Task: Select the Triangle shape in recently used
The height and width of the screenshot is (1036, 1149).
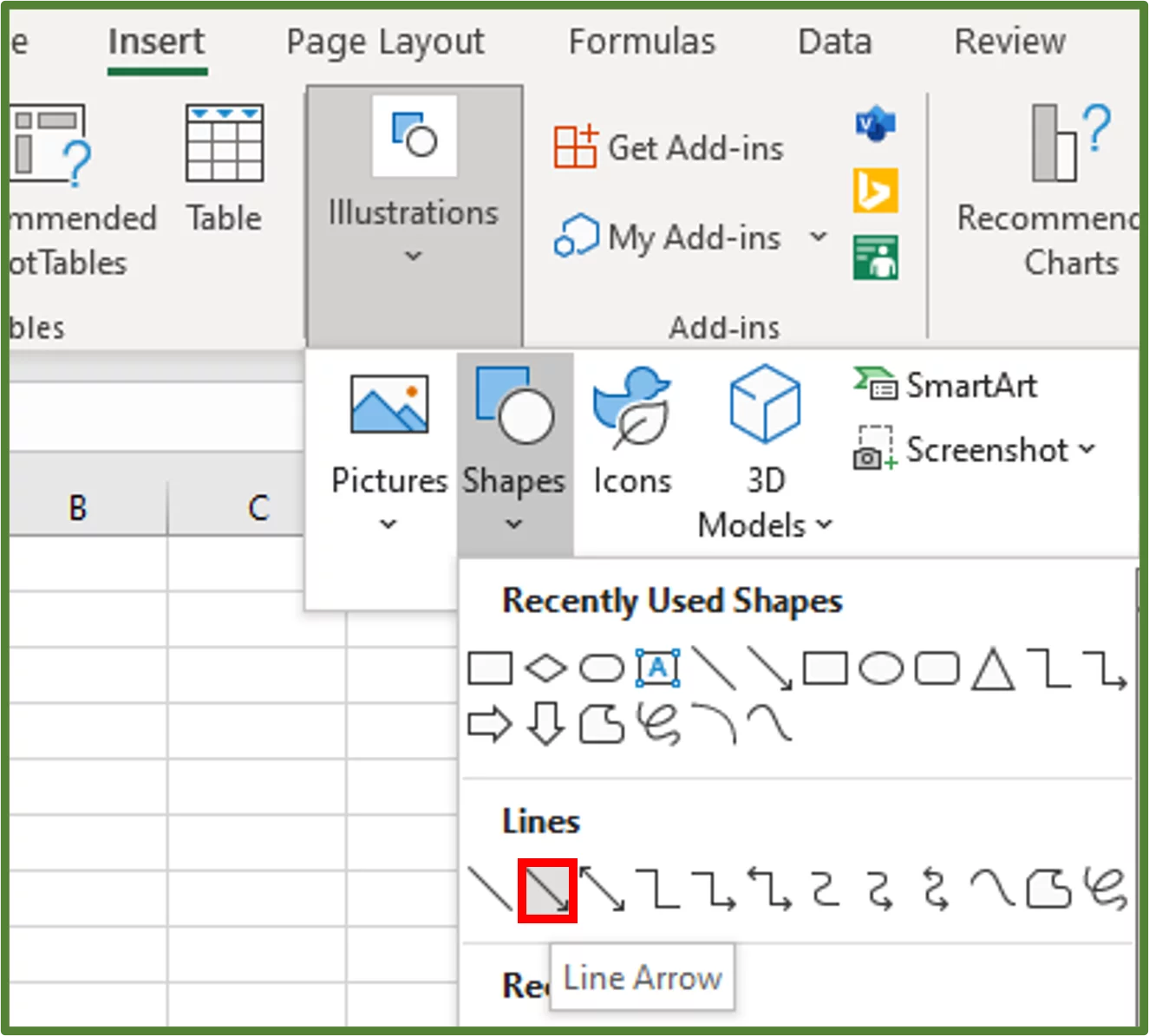Action: tap(992, 669)
